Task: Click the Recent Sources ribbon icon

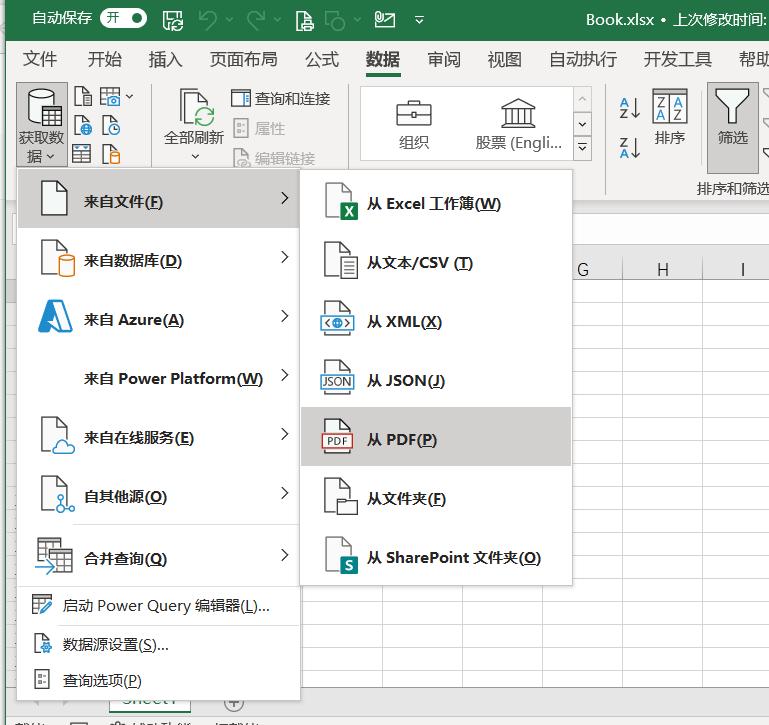Action: [x=111, y=126]
